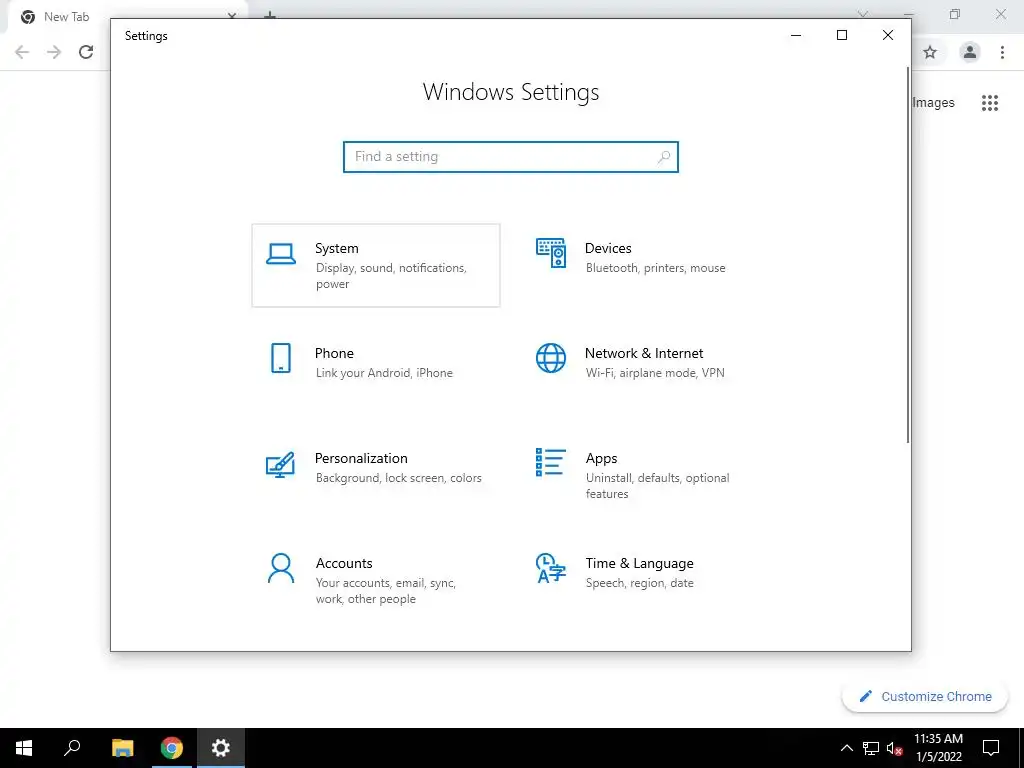This screenshot has height=768, width=1024.
Task: Click the Settings gear taskbar icon
Action: [x=221, y=748]
